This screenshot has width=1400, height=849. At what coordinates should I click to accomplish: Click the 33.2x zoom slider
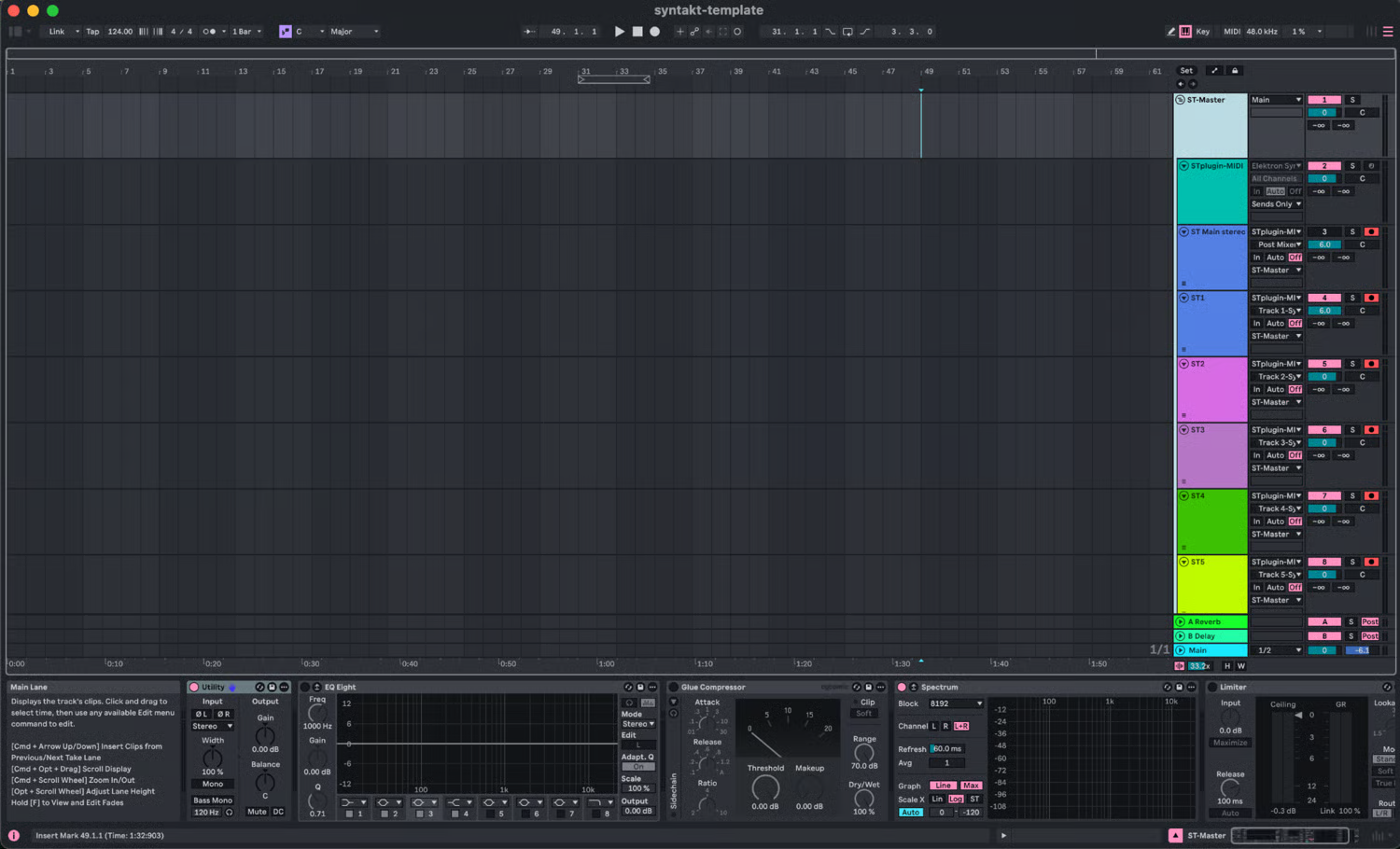coord(1199,666)
